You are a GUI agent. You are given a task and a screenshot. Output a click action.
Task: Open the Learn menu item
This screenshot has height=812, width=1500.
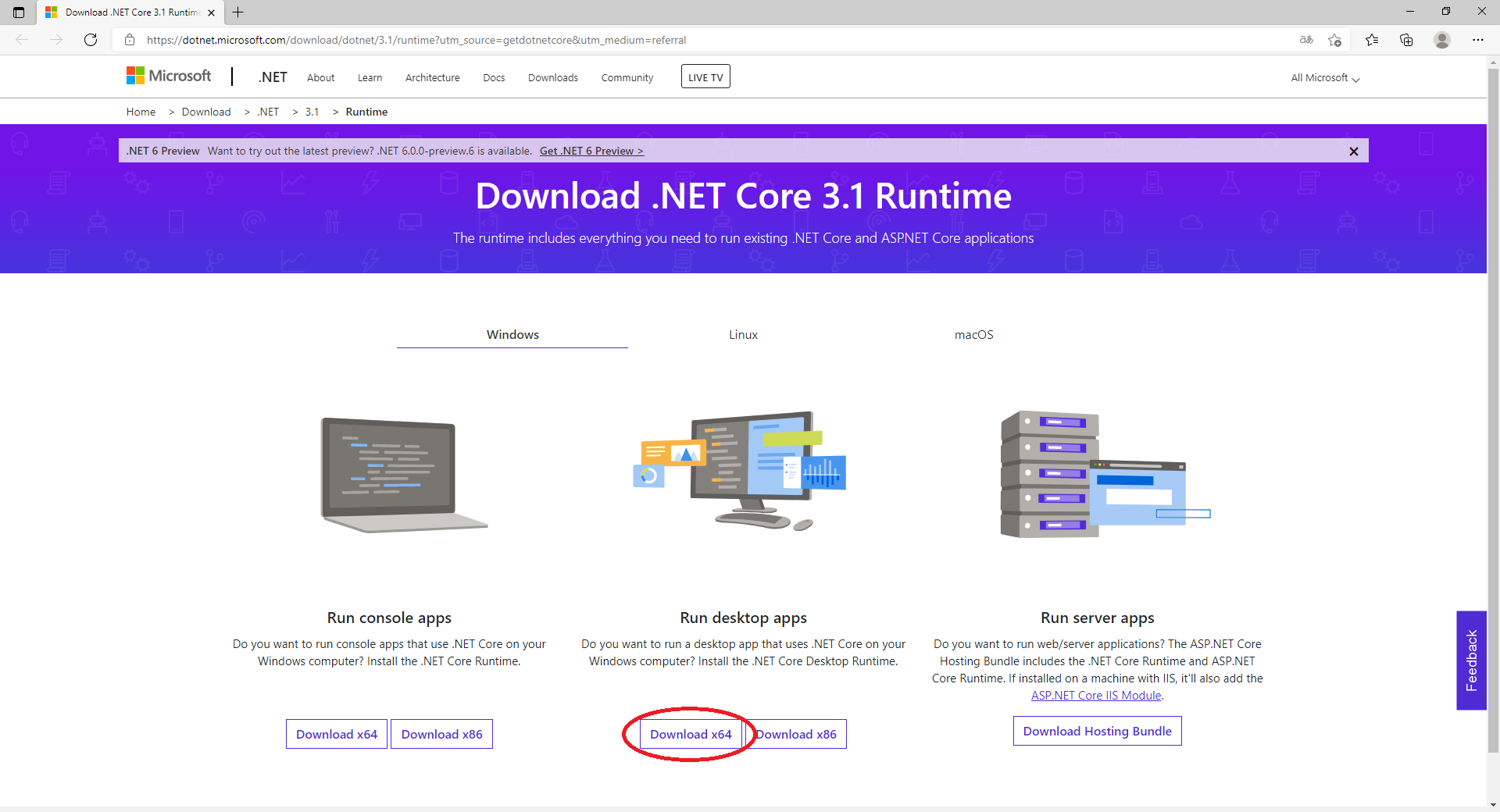370,78
